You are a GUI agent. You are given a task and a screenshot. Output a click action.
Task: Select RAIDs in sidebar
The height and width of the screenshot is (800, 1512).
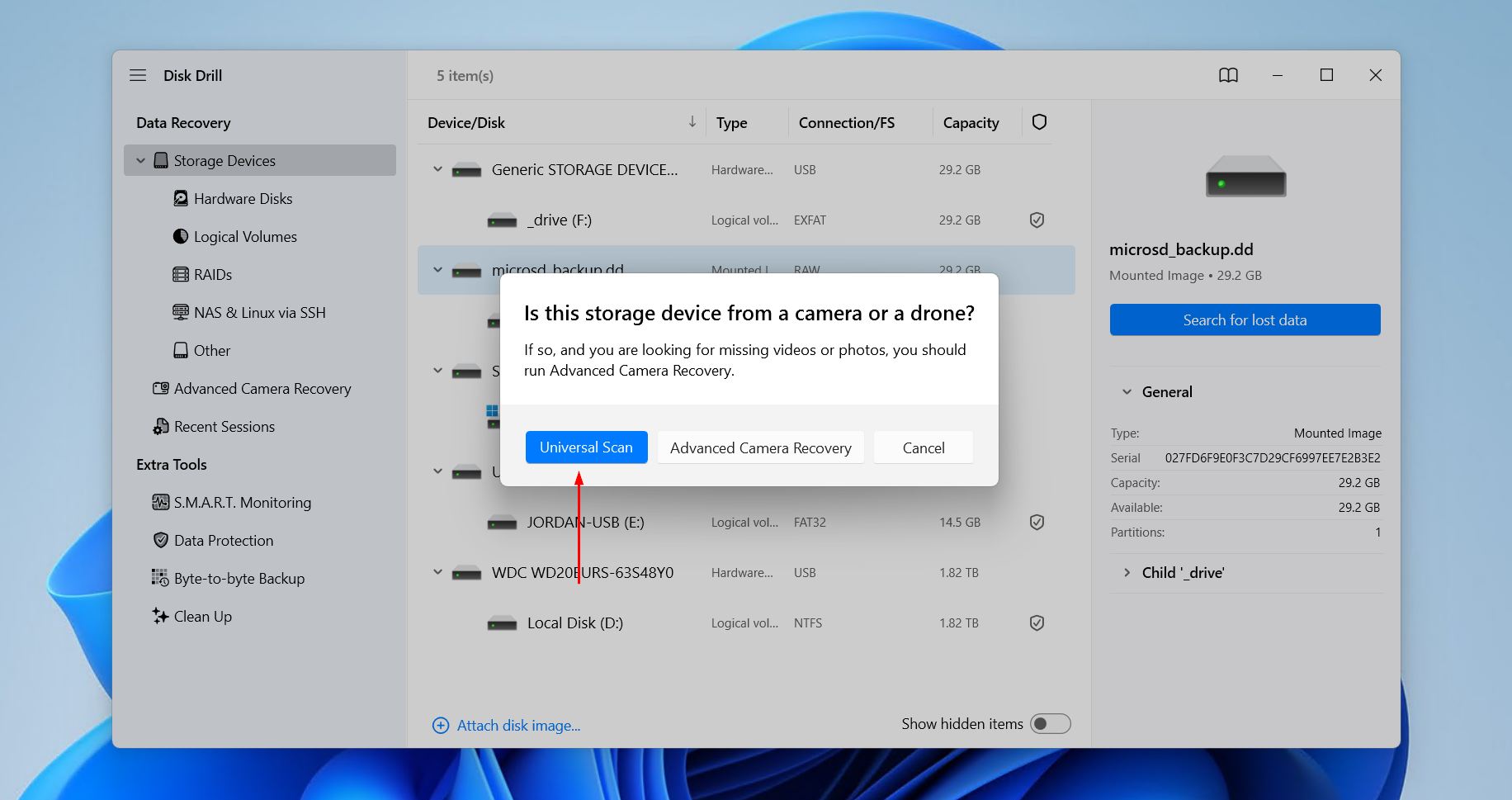click(x=212, y=275)
